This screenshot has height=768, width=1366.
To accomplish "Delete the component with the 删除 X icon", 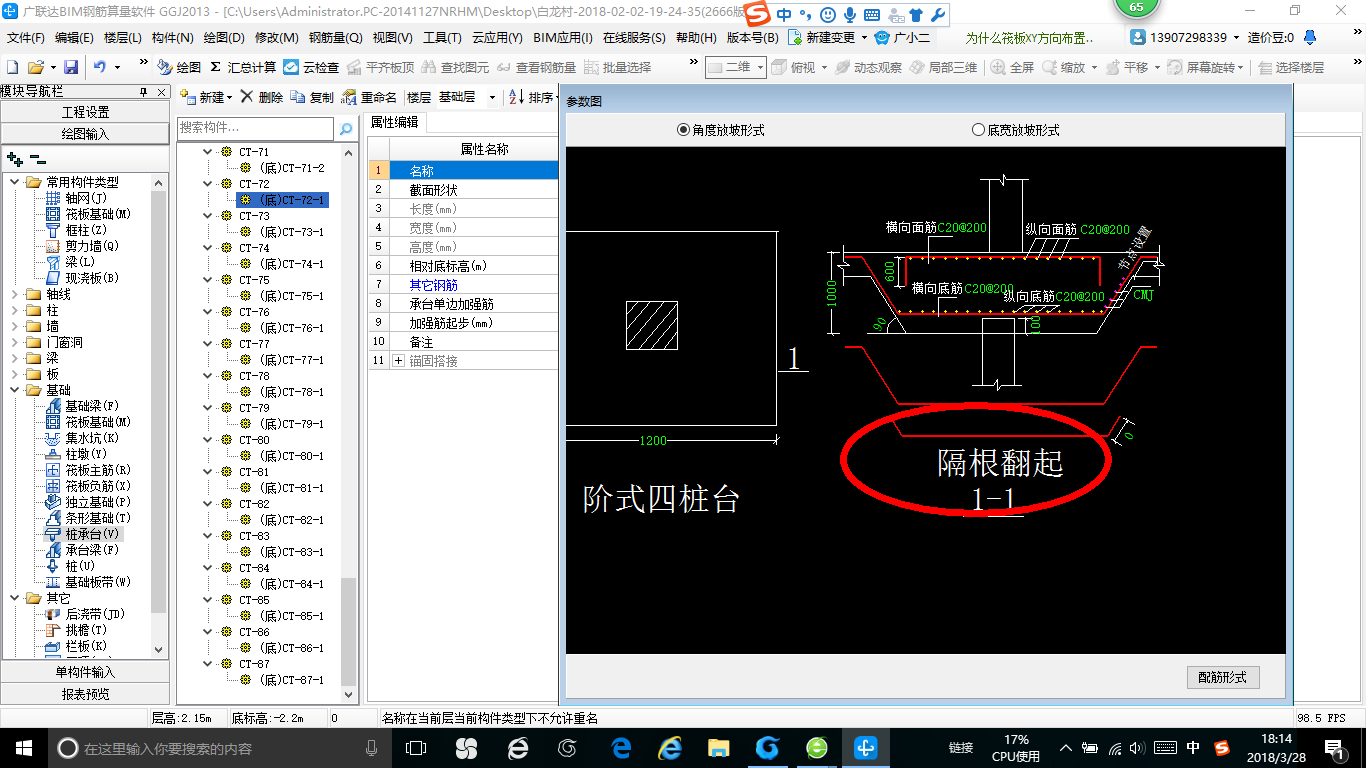I will pos(262,97).
